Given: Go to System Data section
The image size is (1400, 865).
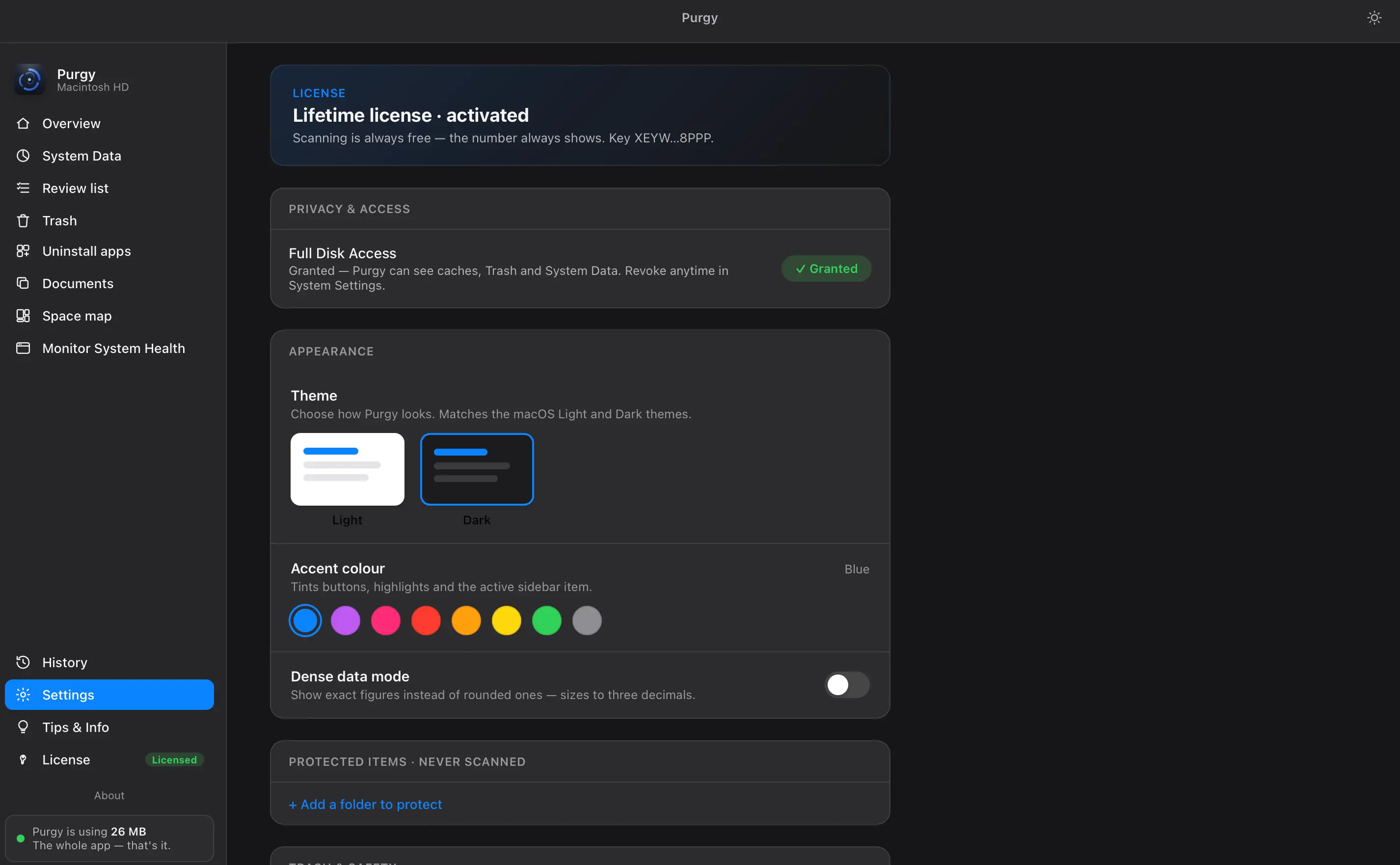Looking at the screenshot, I should (x=109, y=156).
